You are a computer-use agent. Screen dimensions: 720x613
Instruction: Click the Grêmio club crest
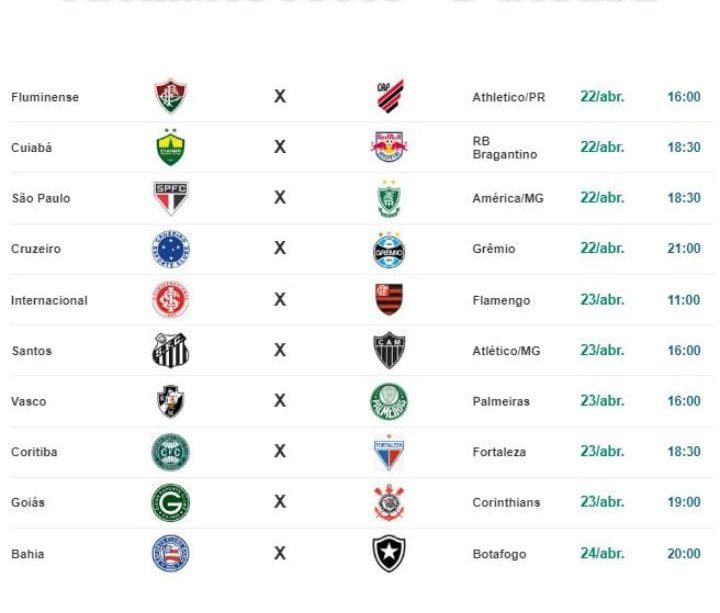tap(389, 249)
